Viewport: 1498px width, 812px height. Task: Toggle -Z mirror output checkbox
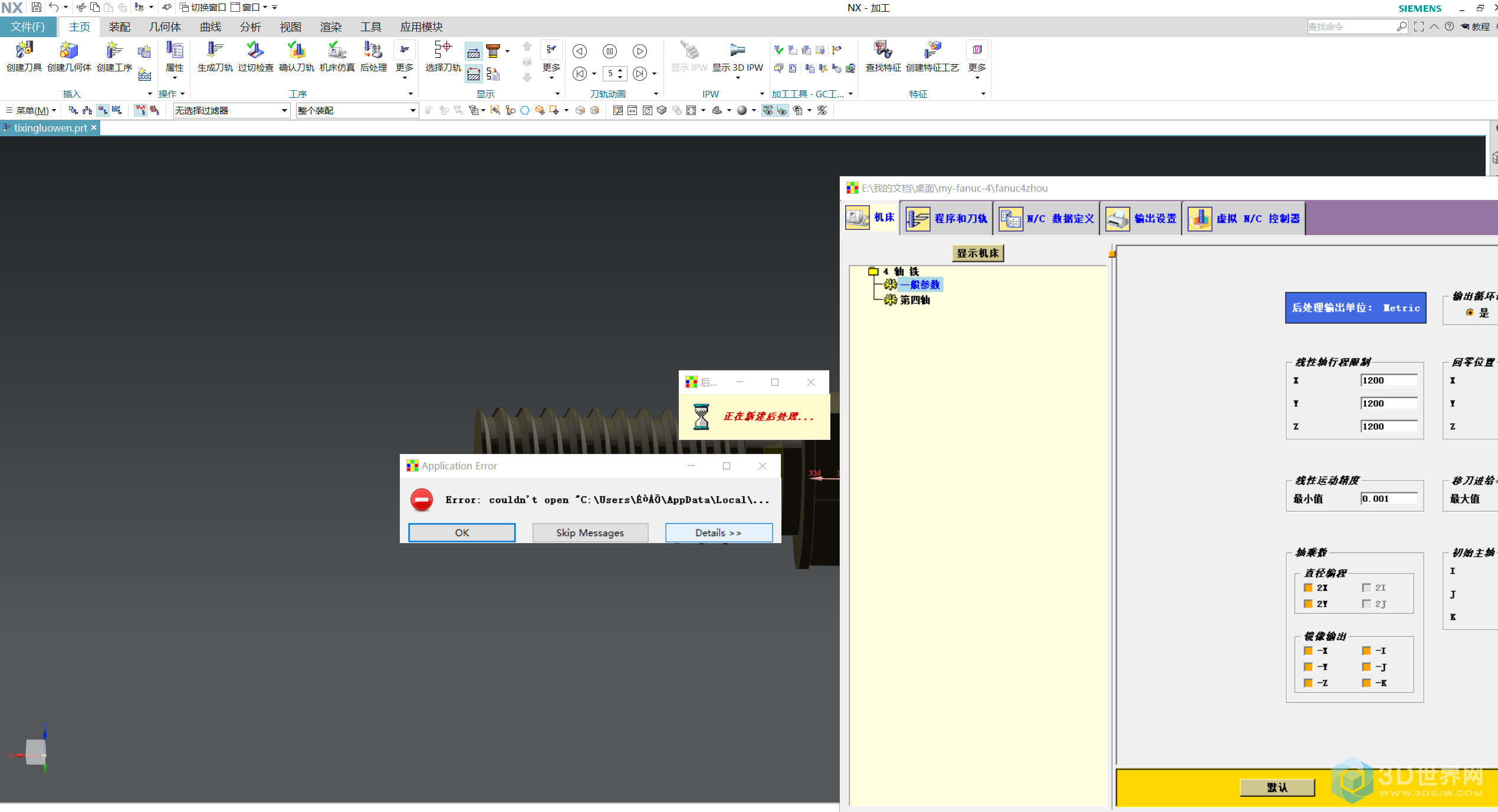(x=1308, y=683)
